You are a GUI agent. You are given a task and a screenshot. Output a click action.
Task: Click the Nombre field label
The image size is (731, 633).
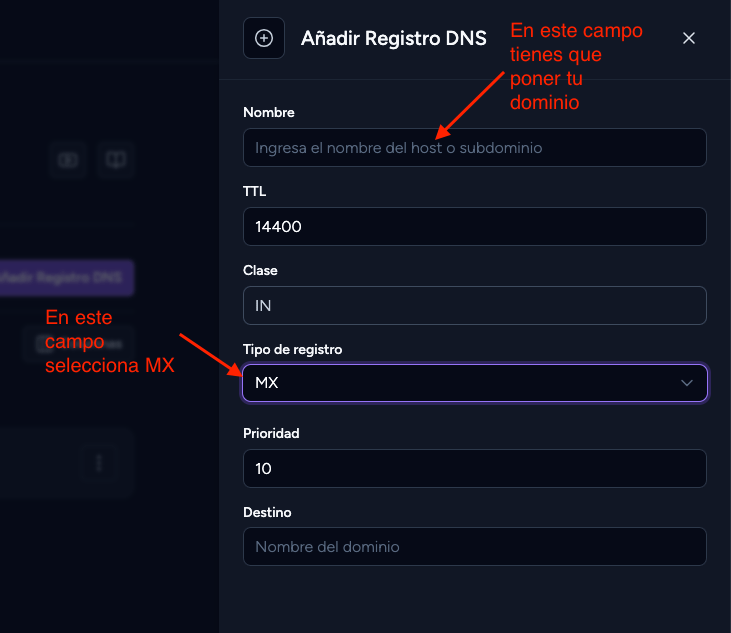click(x=269, y=112)
